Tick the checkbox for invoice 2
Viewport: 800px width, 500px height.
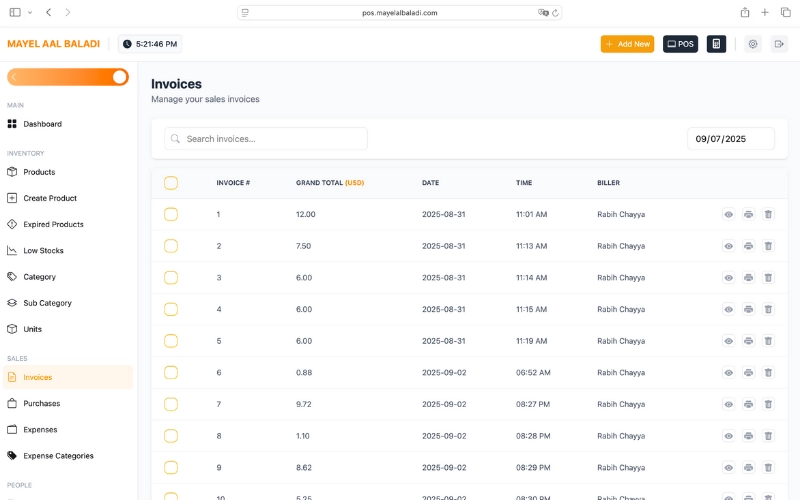171,246
